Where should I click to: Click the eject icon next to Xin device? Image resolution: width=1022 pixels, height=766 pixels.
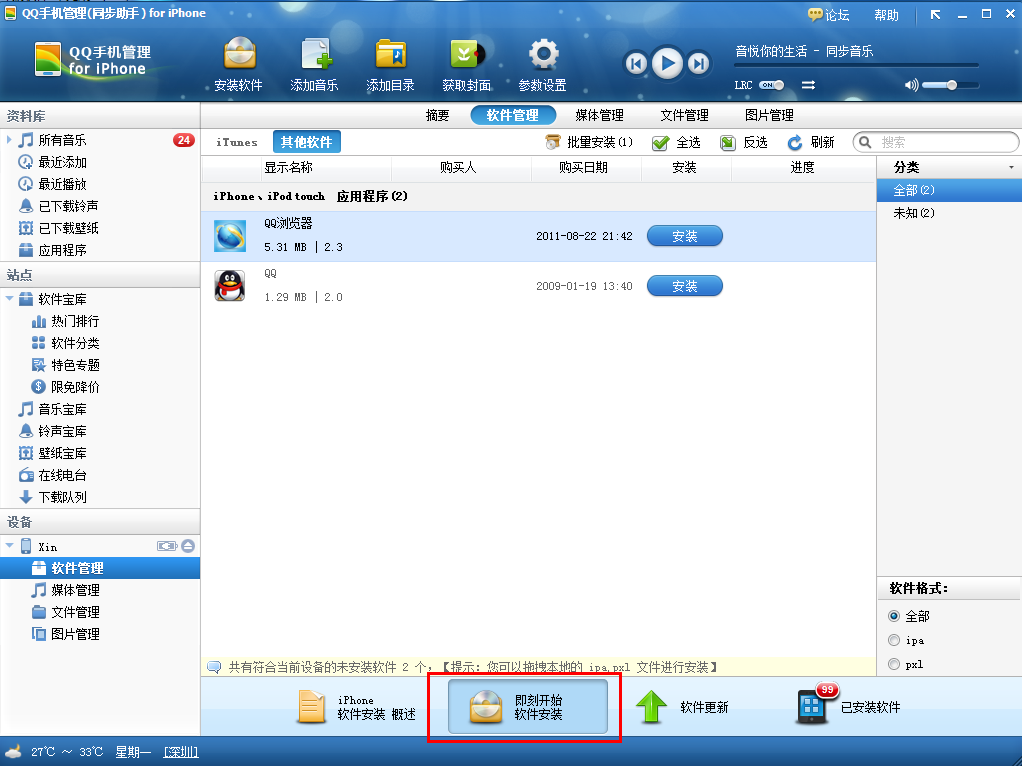[188, 546]
